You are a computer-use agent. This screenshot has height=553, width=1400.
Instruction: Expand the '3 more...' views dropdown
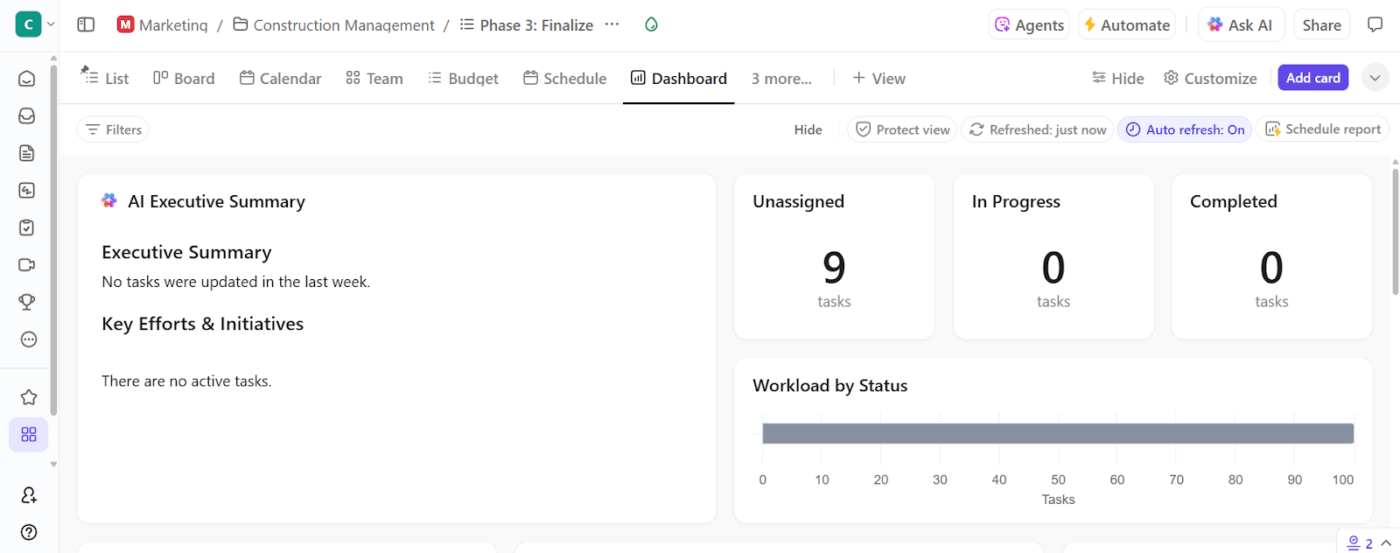tap(781, 78)
